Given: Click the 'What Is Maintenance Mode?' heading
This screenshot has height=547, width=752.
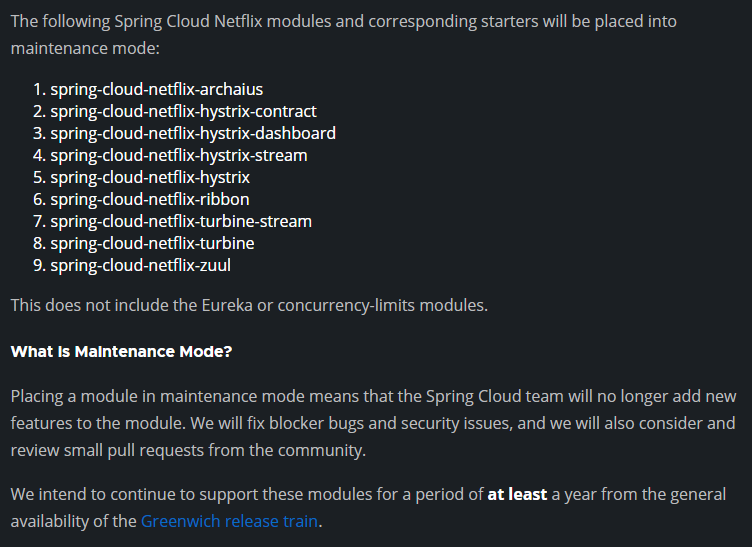Looking at the screenshot, I should tap(121, 351).
